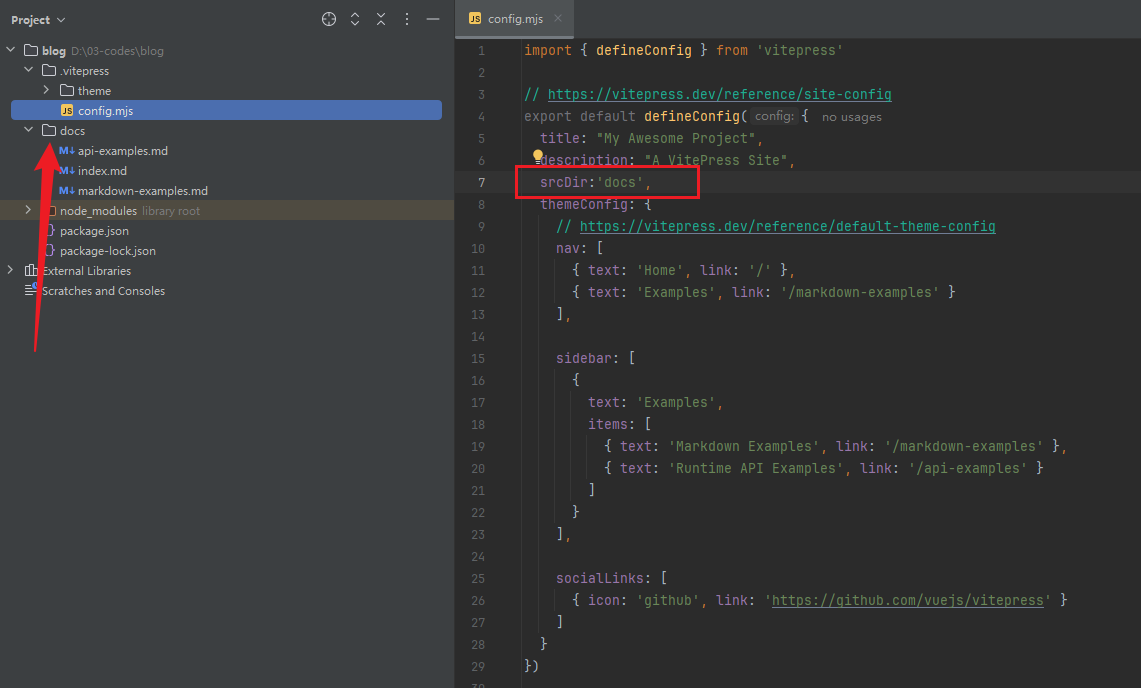Click the 'config:' parameter hint
Image resolution: width=1141 pixels, height=688 pixels.
(774, 116)
